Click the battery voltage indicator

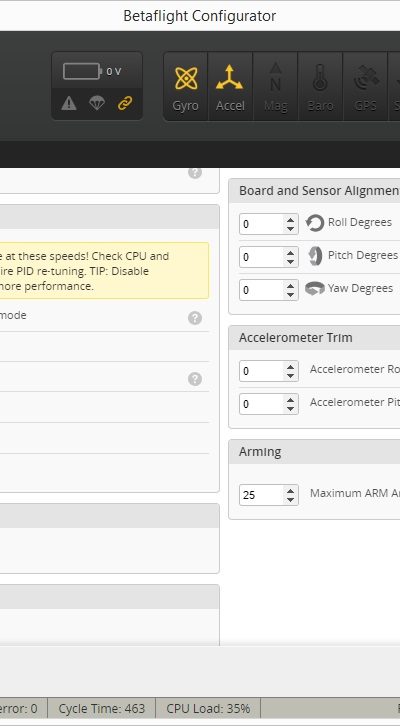click(x=92, y=71)
